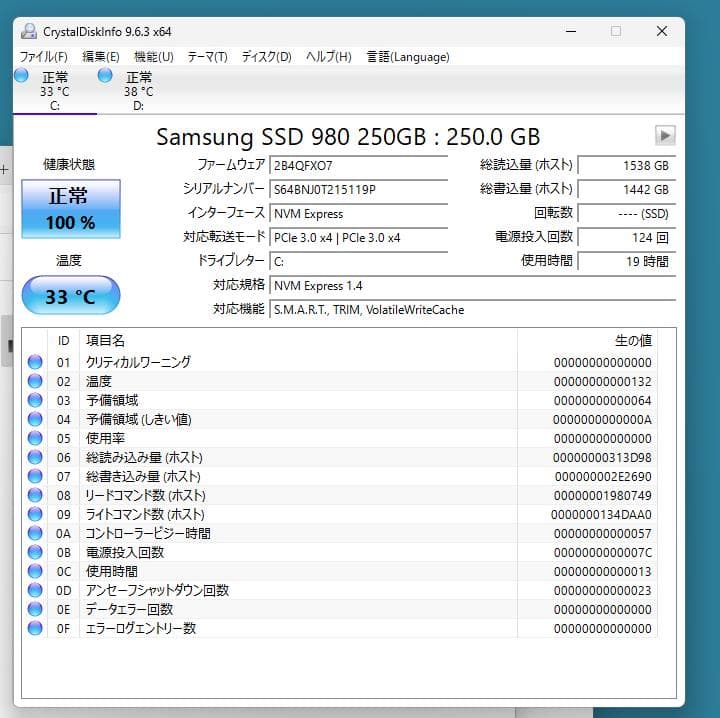
Task: Open the ファイル(F) menu
Action: (44, 57)
